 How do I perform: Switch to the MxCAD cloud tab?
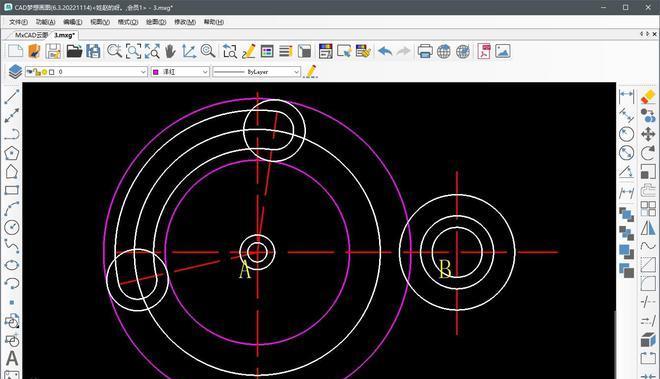[x=31, y=35]
